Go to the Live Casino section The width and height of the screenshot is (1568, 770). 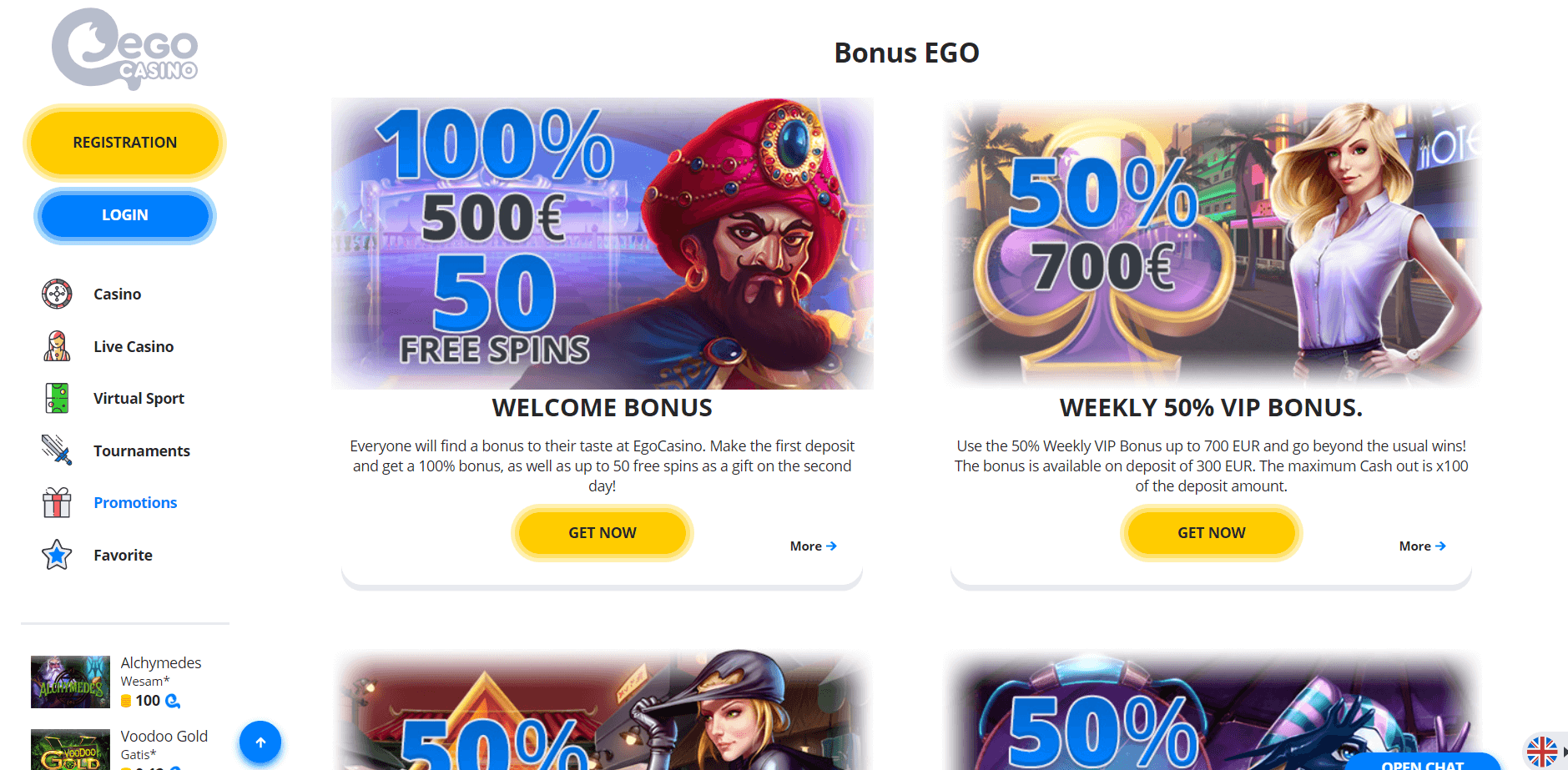(134, 347)
